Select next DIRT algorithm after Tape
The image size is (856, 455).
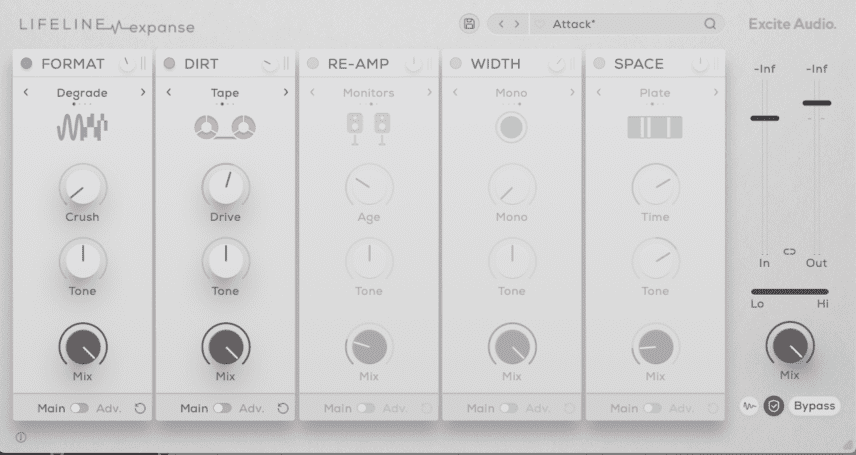pyautogui.click(x=286, y=92)
